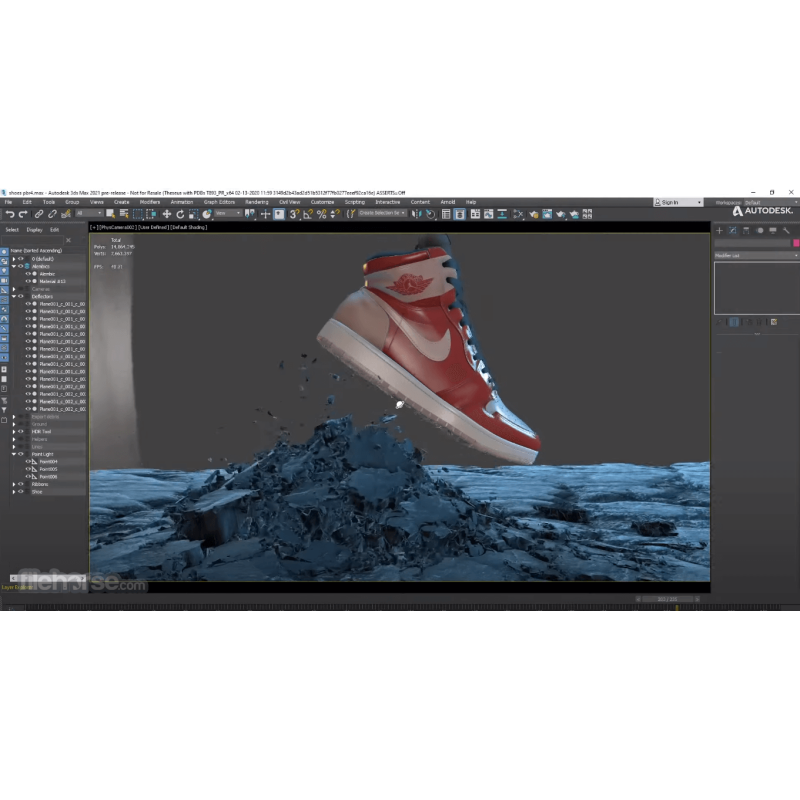
Task: Expand the HDR Tool layer
Action: 14,431
